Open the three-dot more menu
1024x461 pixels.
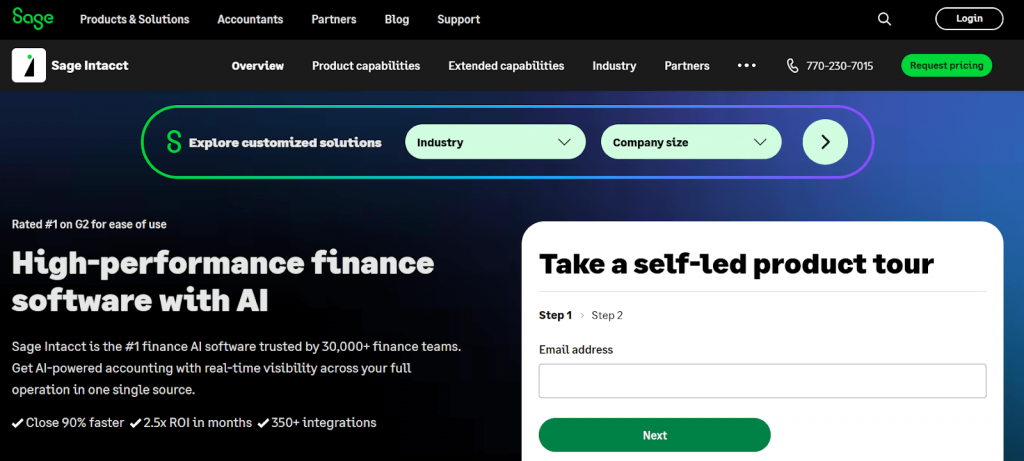point(747,66)
